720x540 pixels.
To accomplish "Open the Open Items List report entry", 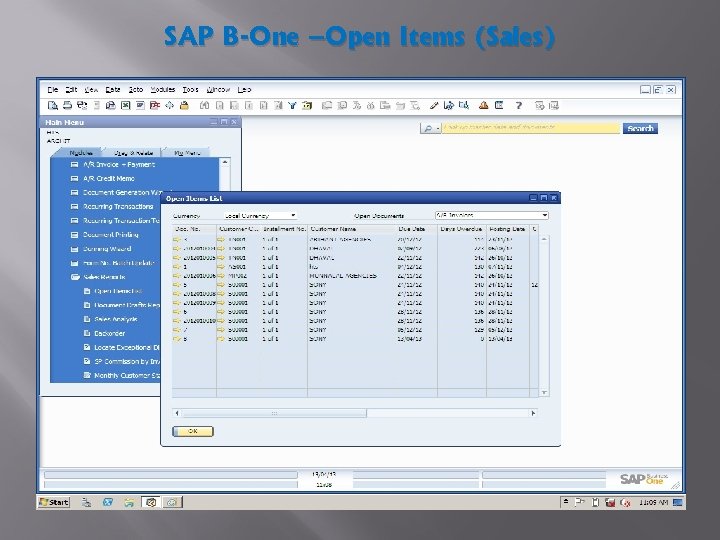I will click(x=118, y=291).
